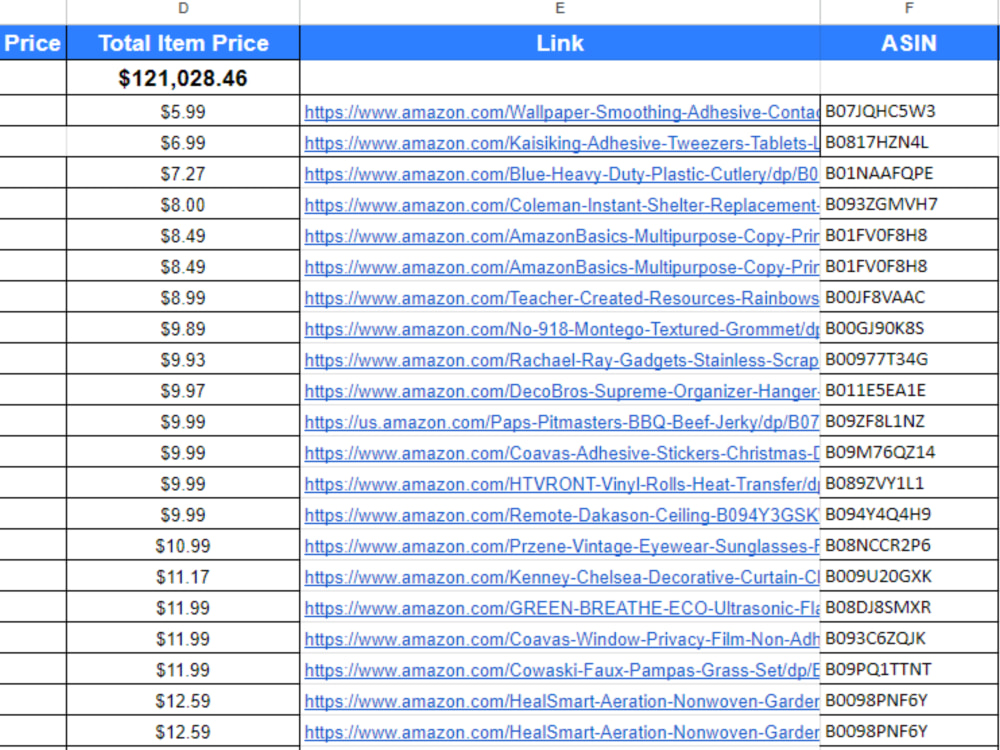Open the Teacher-Created-Resources-Rainbows link
Viewport: 1000px width, 750px height.
click(562, 298)
